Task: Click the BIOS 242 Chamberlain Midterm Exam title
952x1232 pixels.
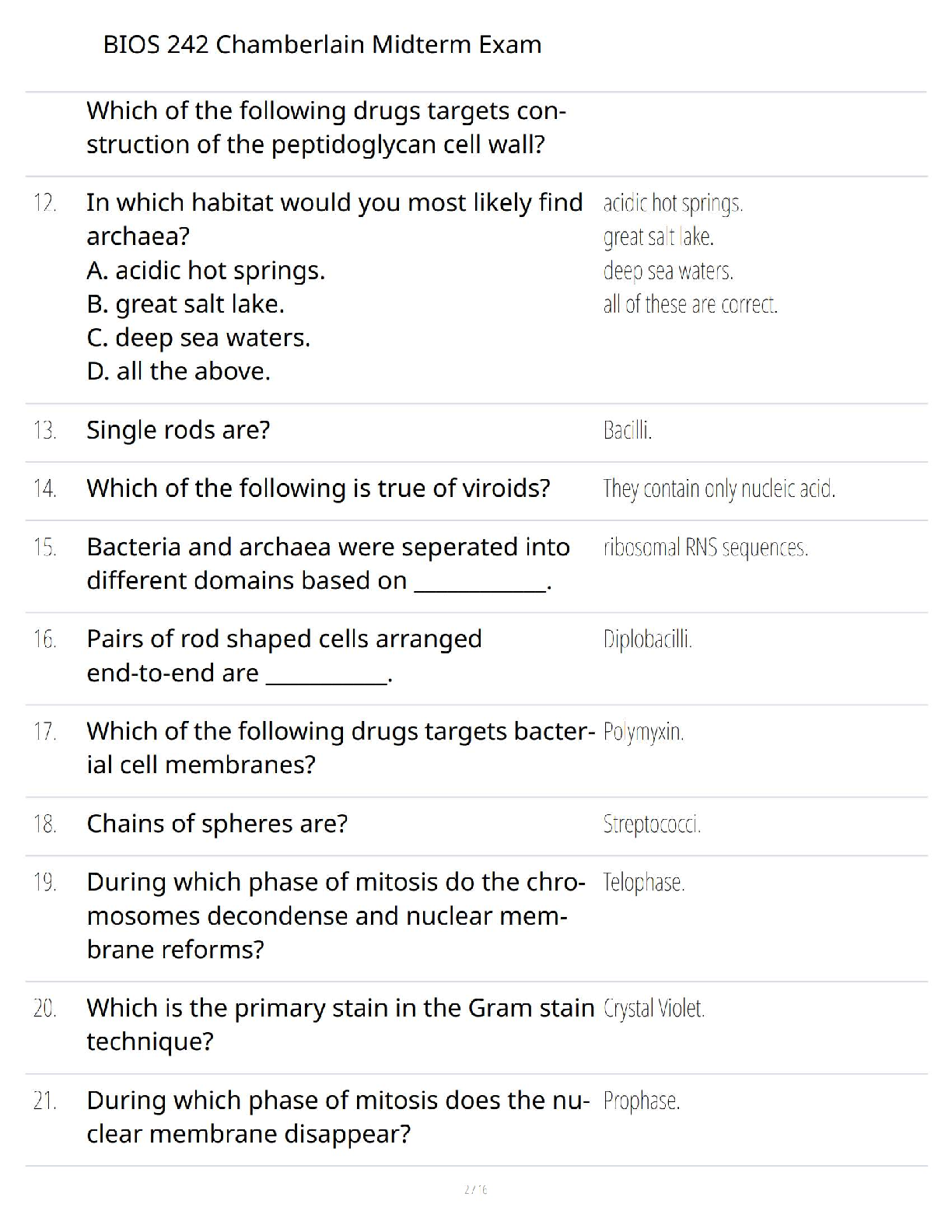Action: [322, 44]
